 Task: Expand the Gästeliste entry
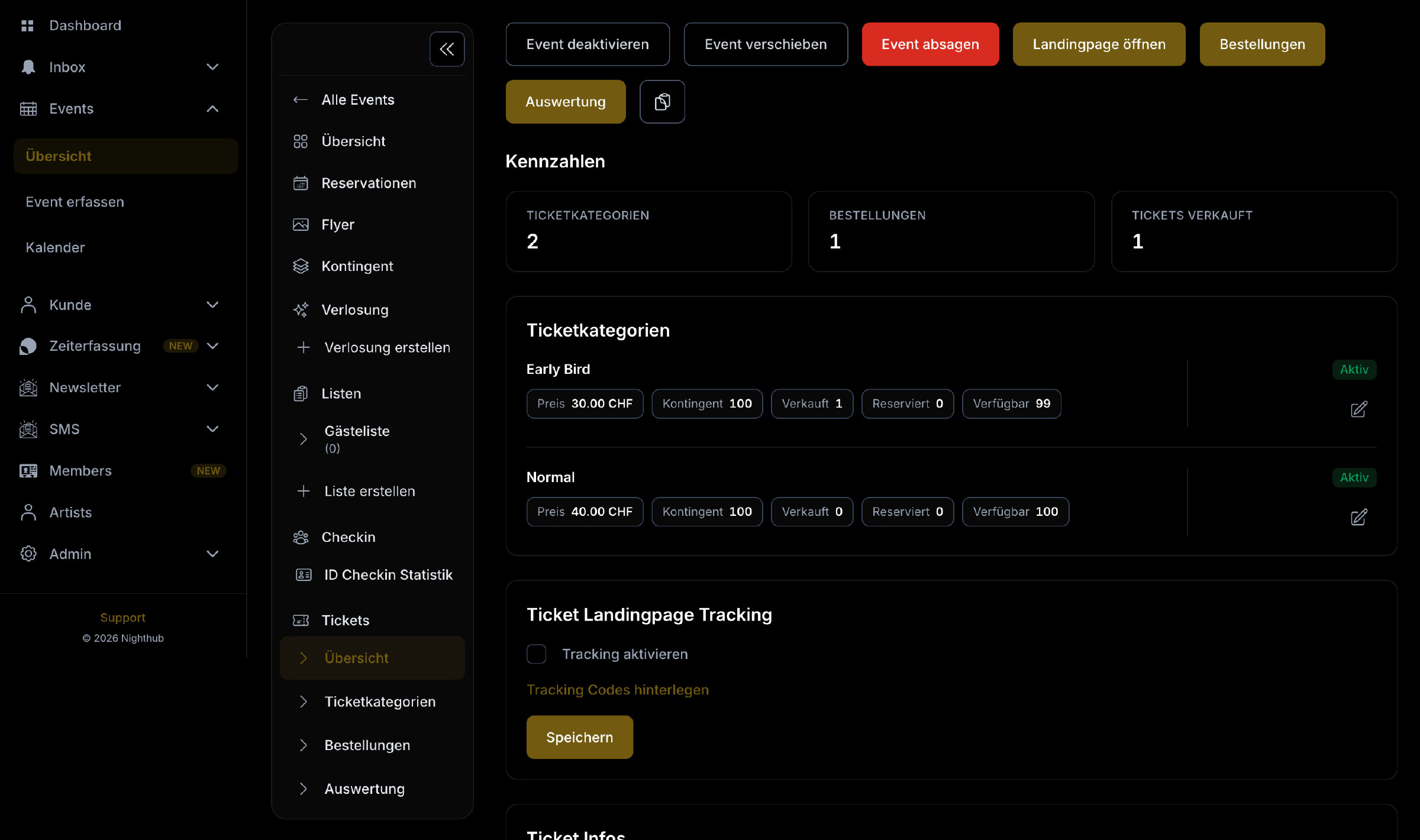coord(303,438)
